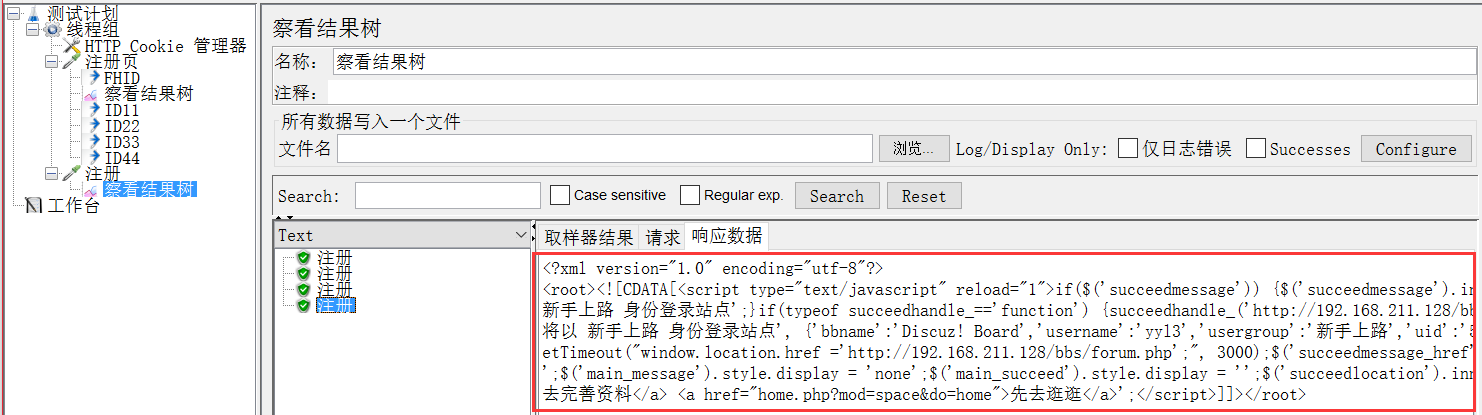Click the arrow icon next to FHID
This screenshot has height=415, width=1482.
(94, 78)
